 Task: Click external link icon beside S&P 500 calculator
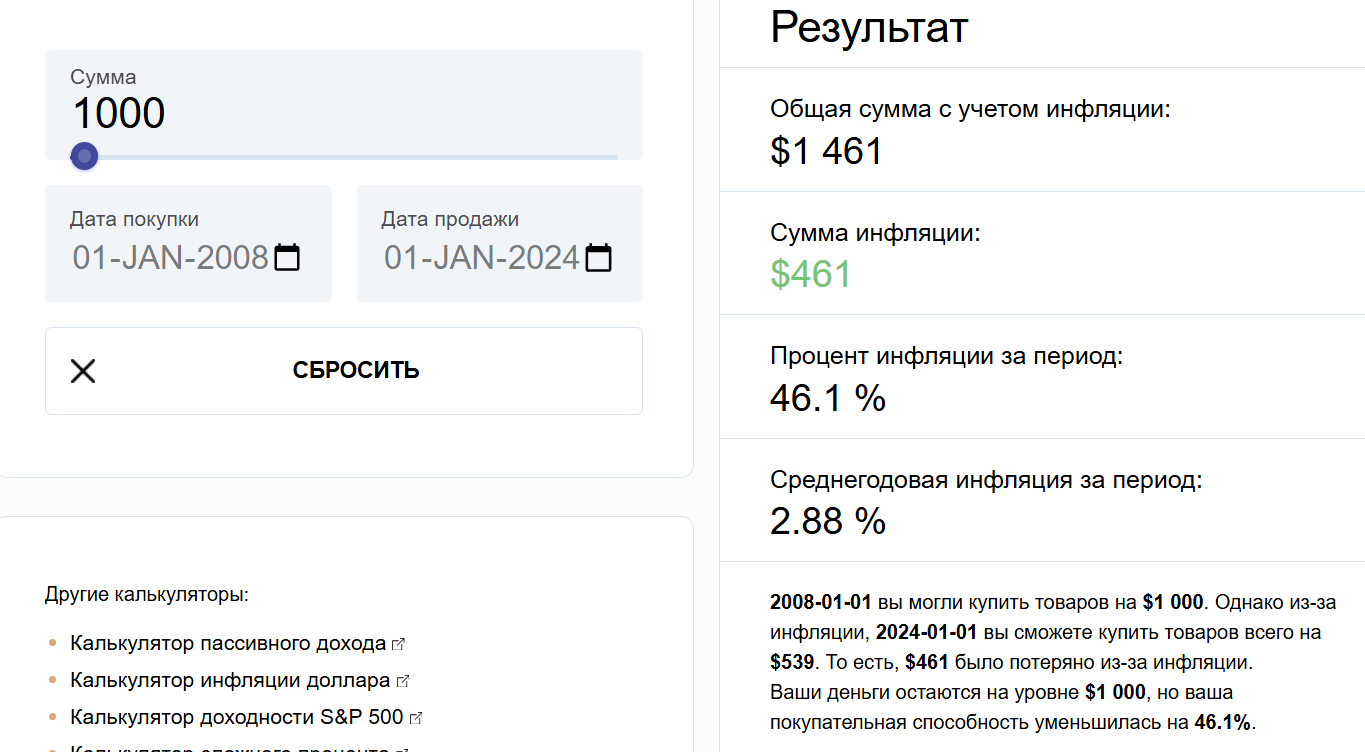pos(416,718)
